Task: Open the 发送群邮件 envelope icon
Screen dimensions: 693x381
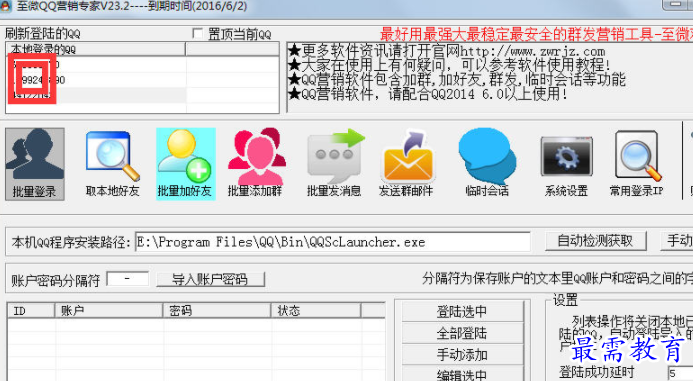Action: pyautogui.click(x=406, y=164)
